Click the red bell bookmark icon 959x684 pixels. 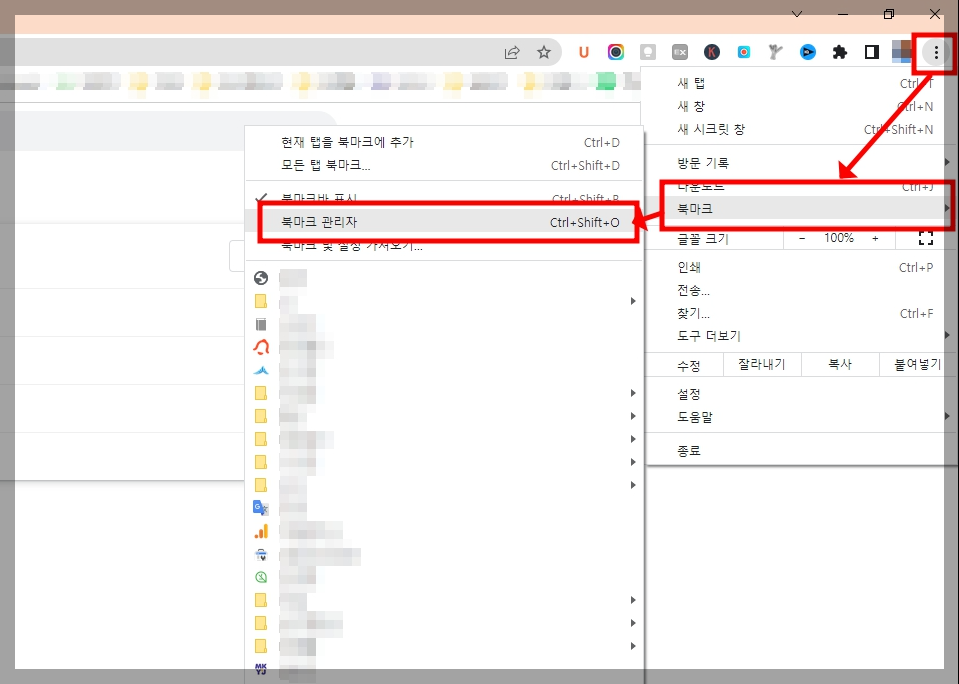[x=260, y=347]
